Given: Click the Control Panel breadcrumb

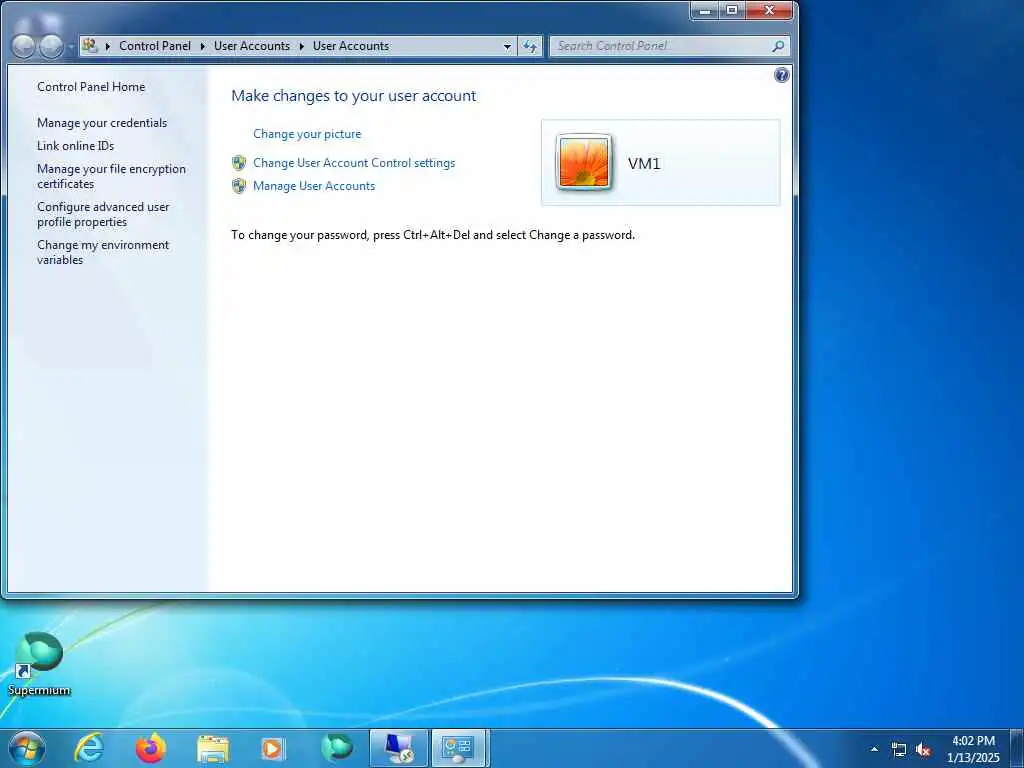Looking at the screenshot, I should (x=155, y=46).
